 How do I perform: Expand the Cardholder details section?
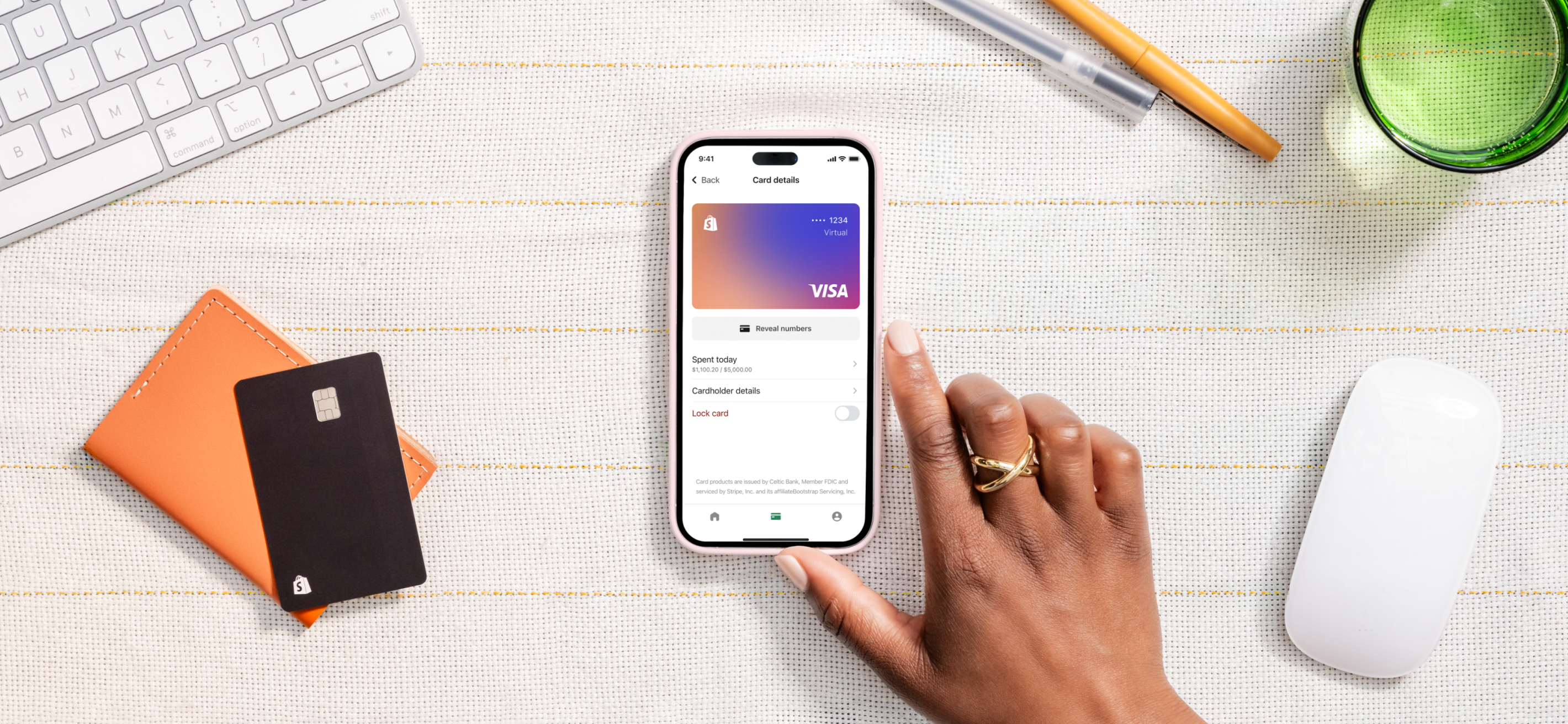775,390
